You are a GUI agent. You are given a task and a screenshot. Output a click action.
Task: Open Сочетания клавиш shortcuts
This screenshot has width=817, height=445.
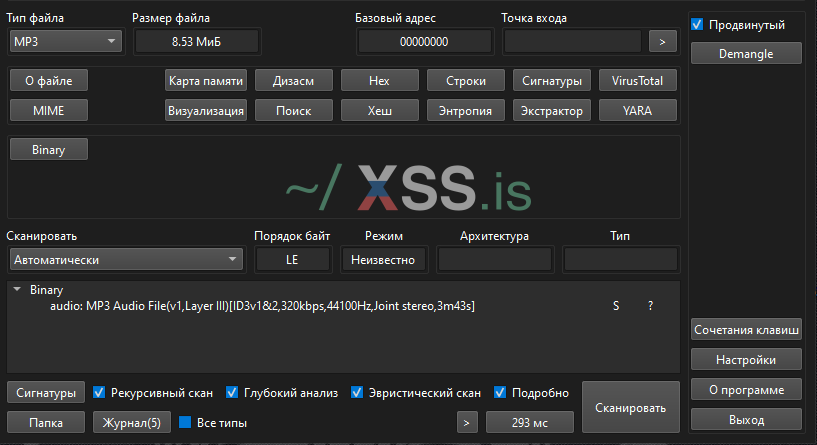click(x=746, y=330)
